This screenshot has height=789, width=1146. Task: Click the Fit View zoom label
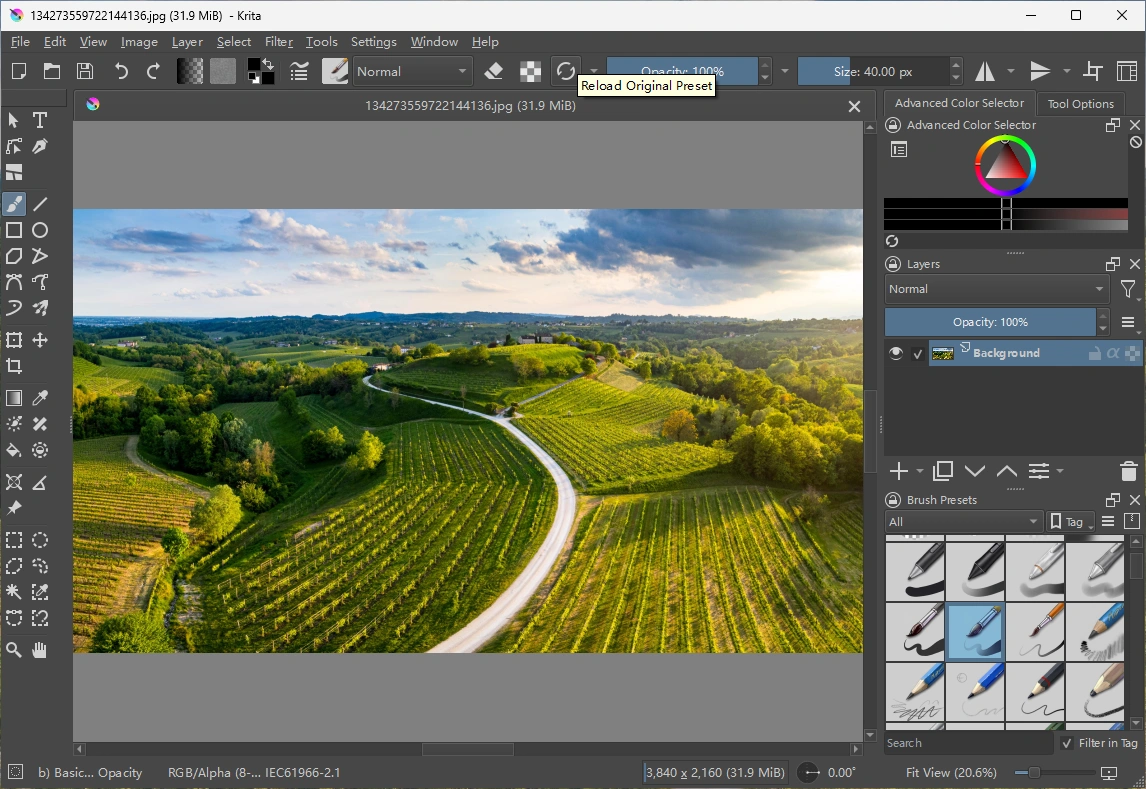tap(951, 772)
